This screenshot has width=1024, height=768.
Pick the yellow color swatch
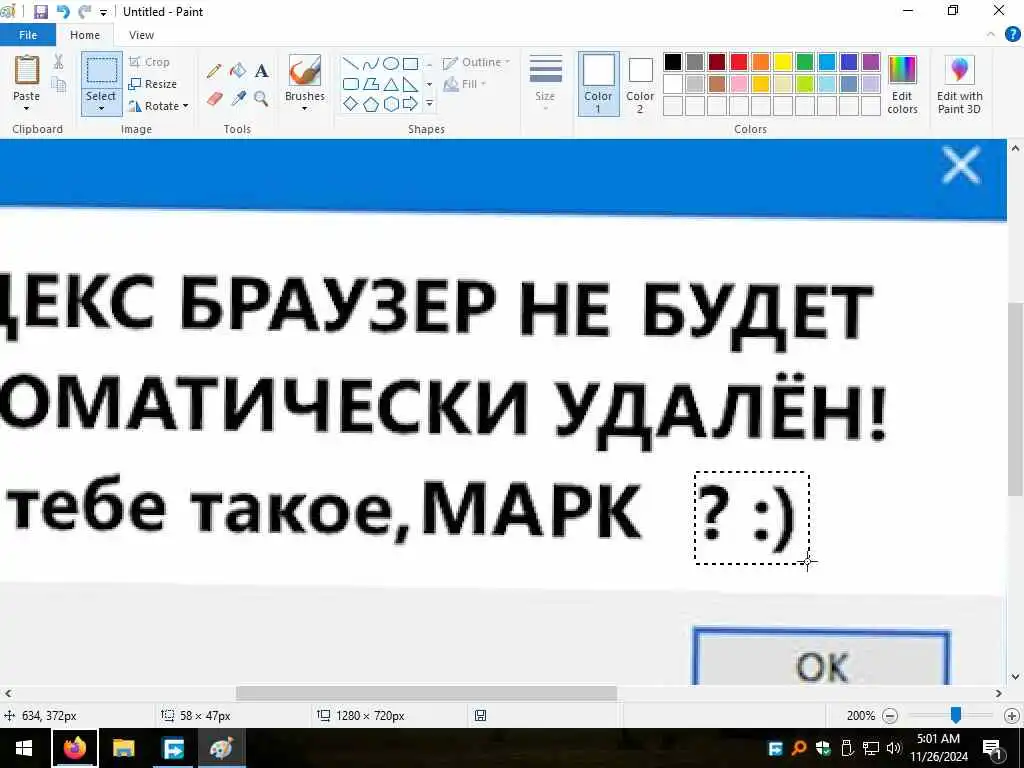(783, 62)
